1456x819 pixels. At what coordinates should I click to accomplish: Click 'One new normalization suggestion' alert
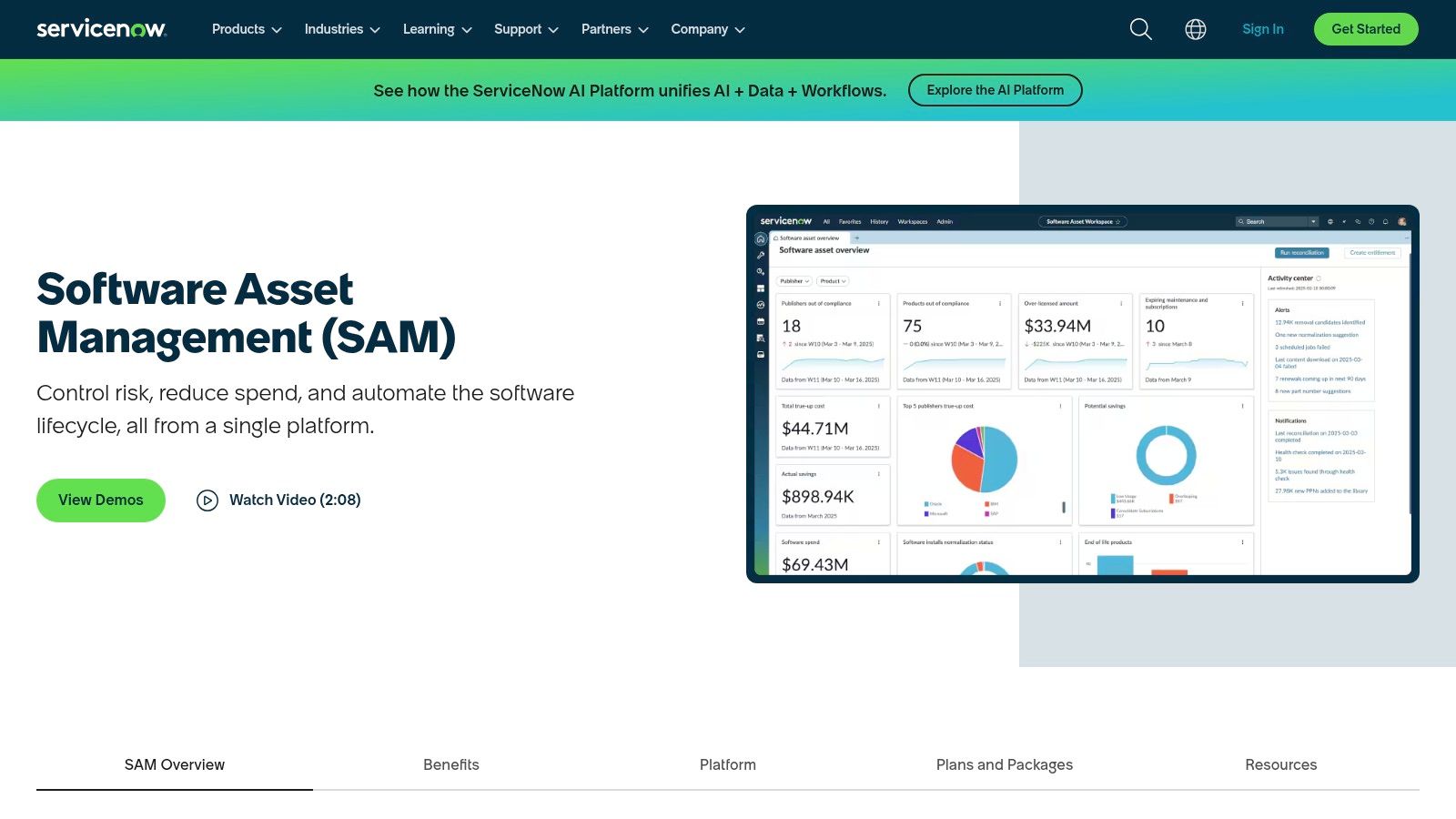[x=1317, y=335]
